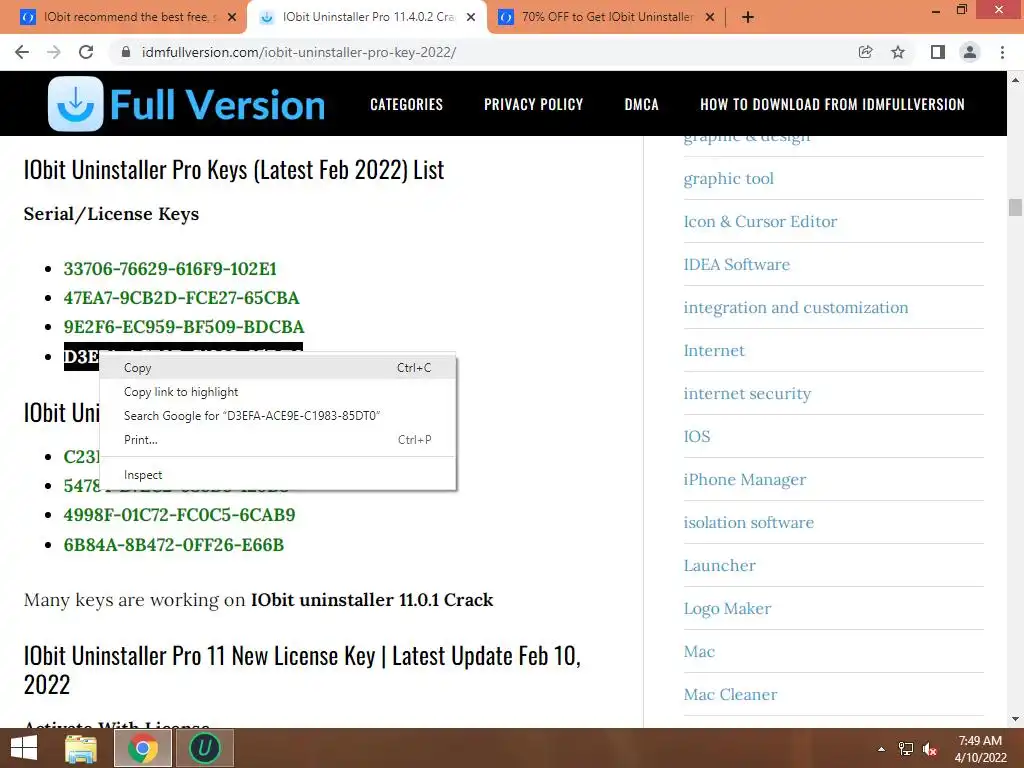Click the address bar URL field

[x=483, y=52]
